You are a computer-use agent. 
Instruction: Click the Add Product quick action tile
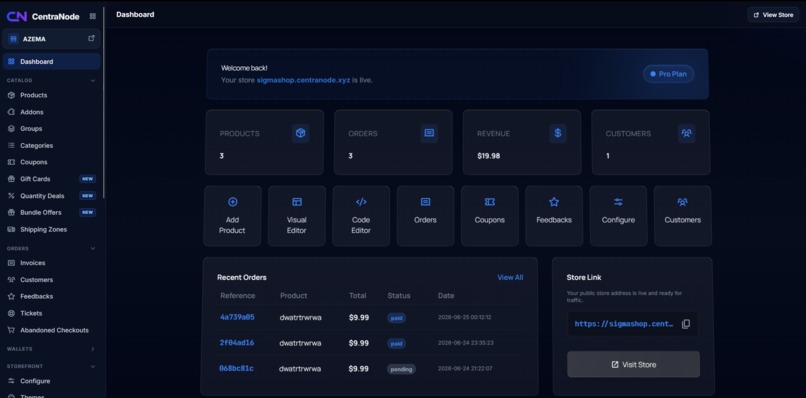[x=232, y=216]
